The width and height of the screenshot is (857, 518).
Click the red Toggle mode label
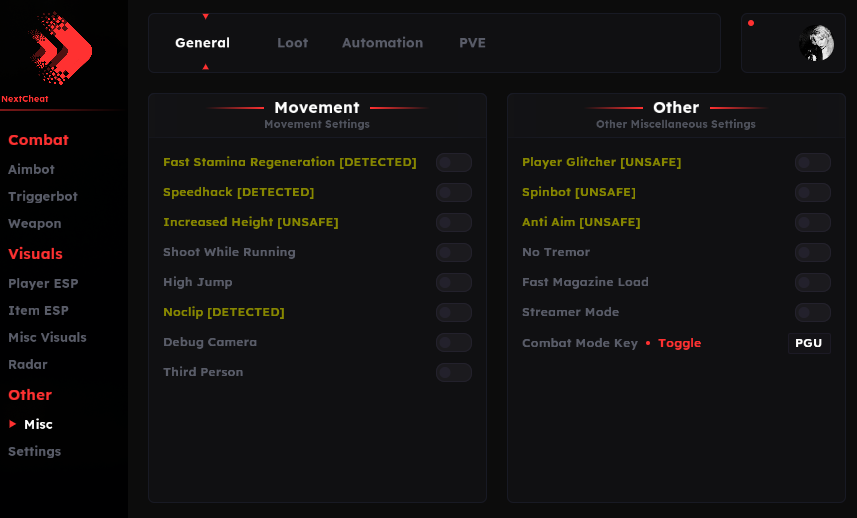[679, 343]
